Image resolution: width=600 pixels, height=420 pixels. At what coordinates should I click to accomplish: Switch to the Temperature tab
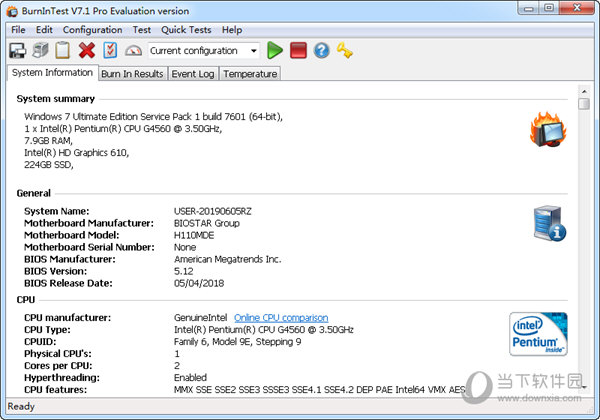pos(250,74)
